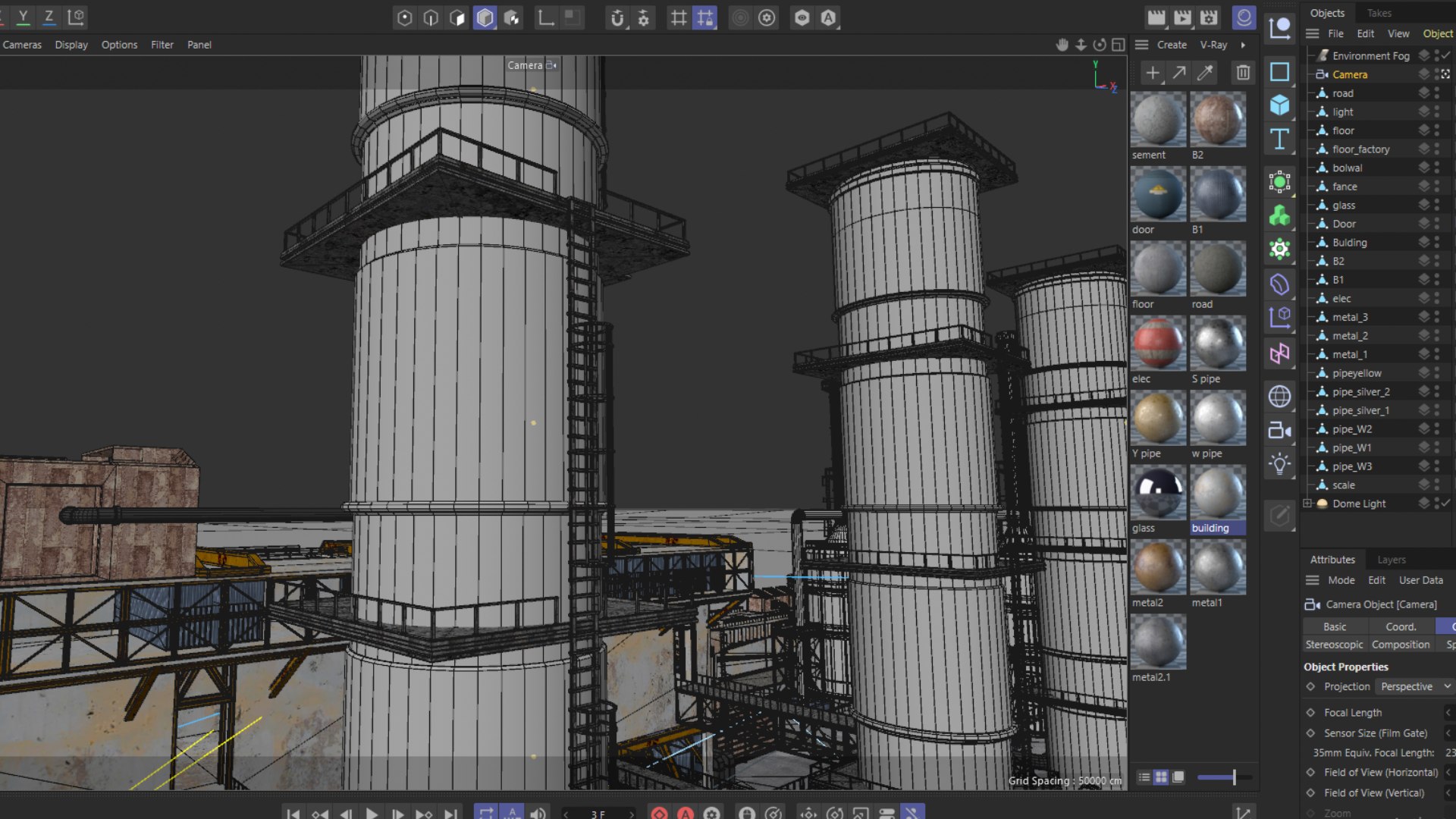The image size is (1456, 819).
Task: Lock the Y axis toggle
Action: [x=23, y=17]
